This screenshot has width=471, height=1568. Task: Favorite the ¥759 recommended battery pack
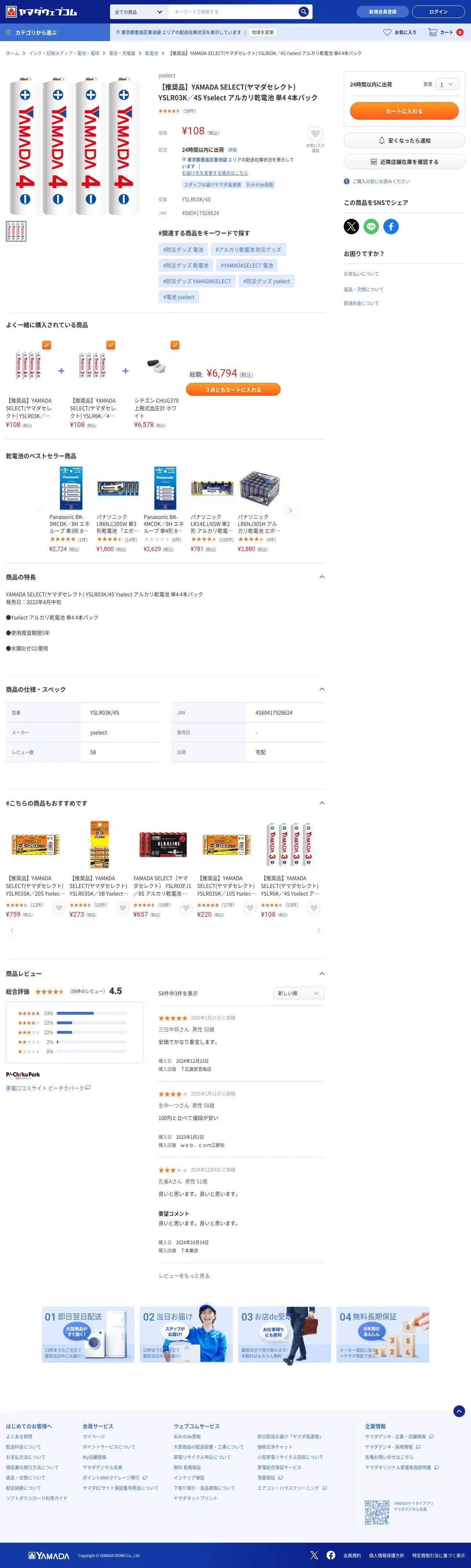click(x=58, y=908)
